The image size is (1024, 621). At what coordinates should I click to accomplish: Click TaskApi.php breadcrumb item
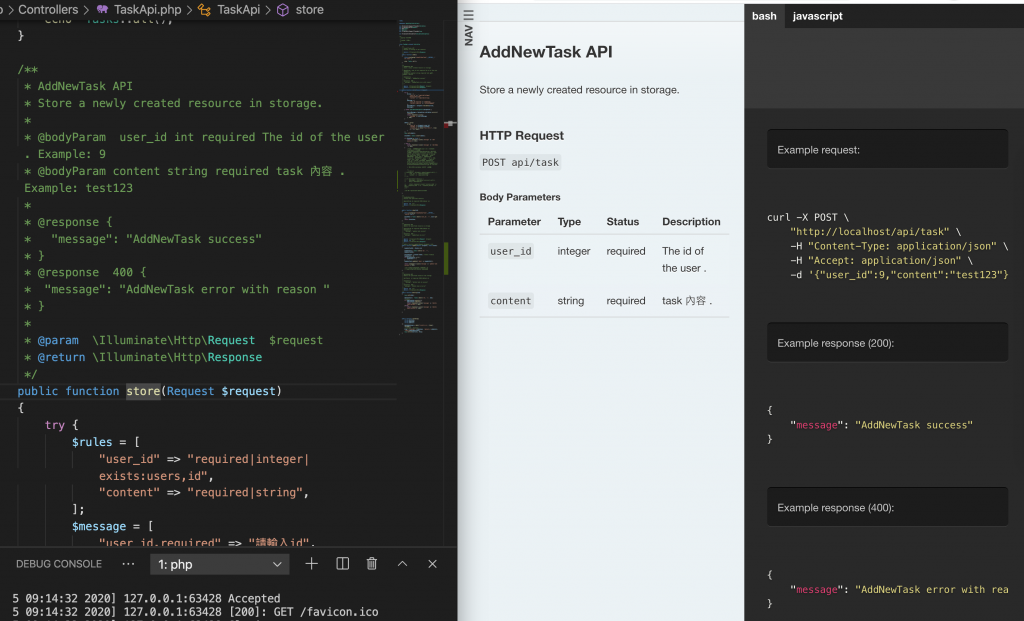[x=148, y=10]
